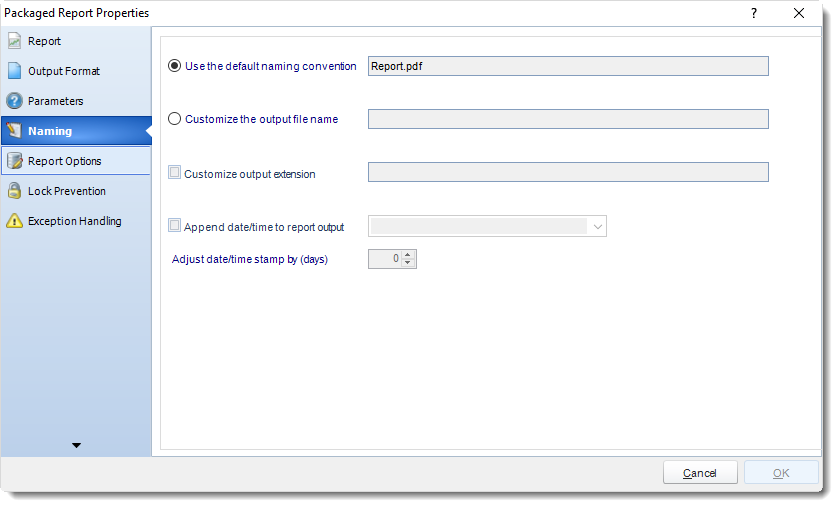Click the Naming pencil icon

coord(14,130)
